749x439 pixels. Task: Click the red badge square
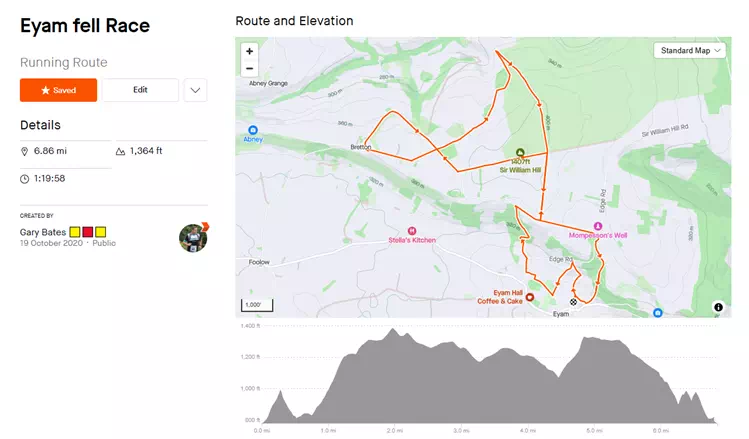pos(87,232)
